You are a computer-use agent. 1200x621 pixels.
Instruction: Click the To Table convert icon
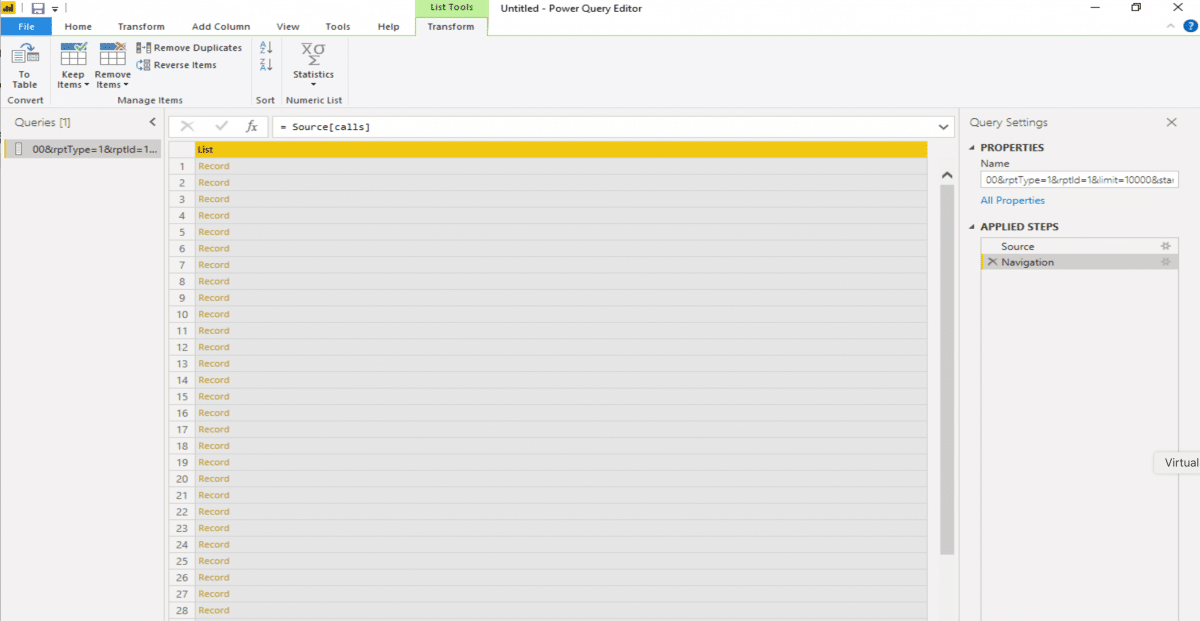click(25, 66)
